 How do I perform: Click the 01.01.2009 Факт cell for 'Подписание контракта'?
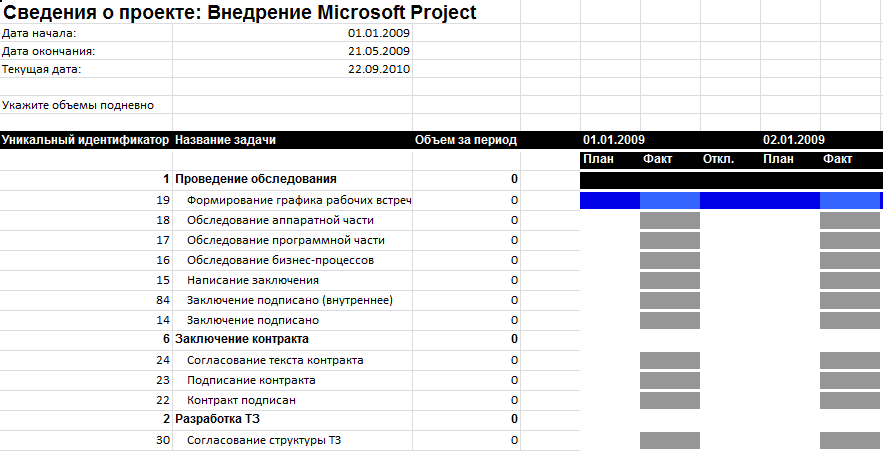tap(670, 380)
